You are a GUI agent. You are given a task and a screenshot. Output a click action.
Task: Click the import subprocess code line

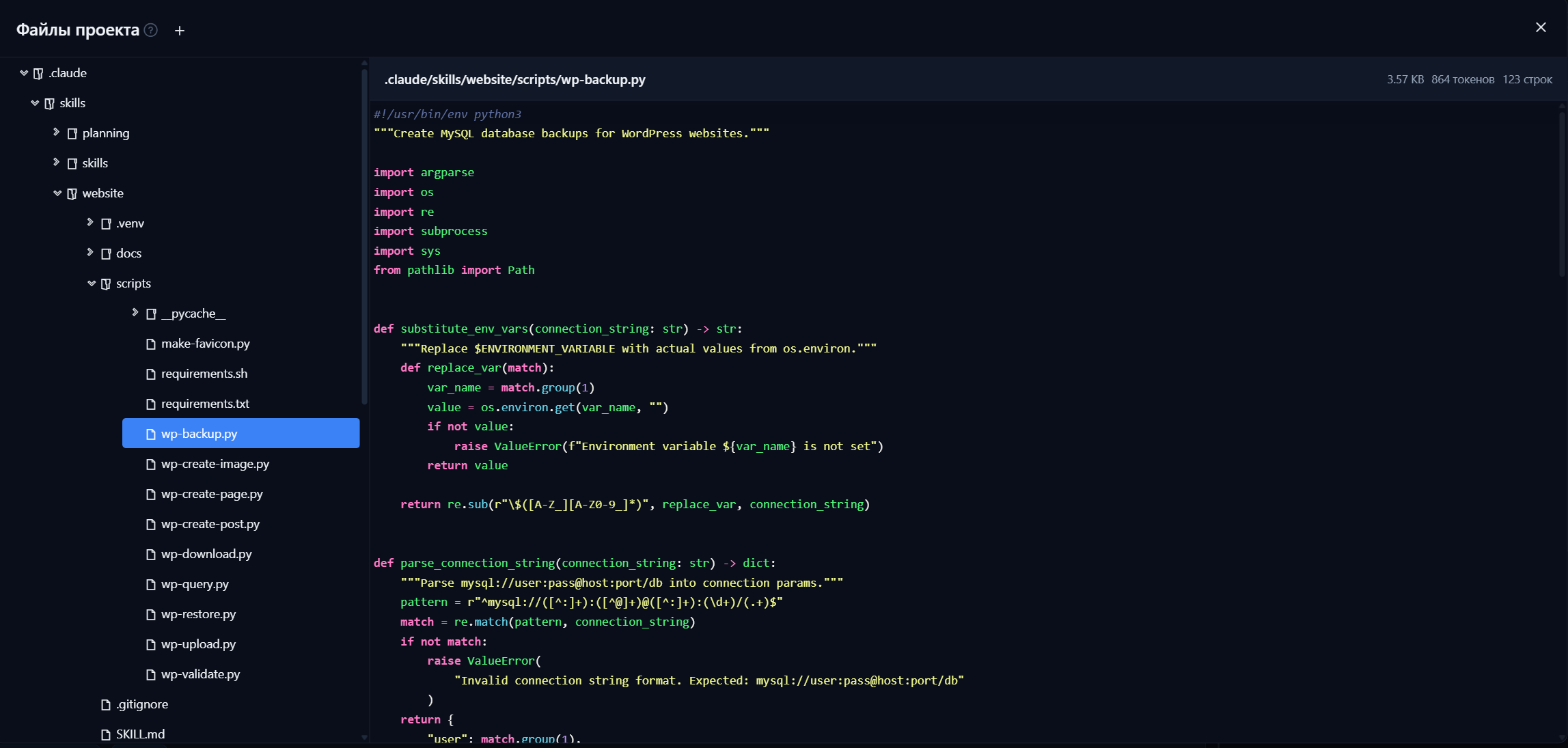point(430,231)
